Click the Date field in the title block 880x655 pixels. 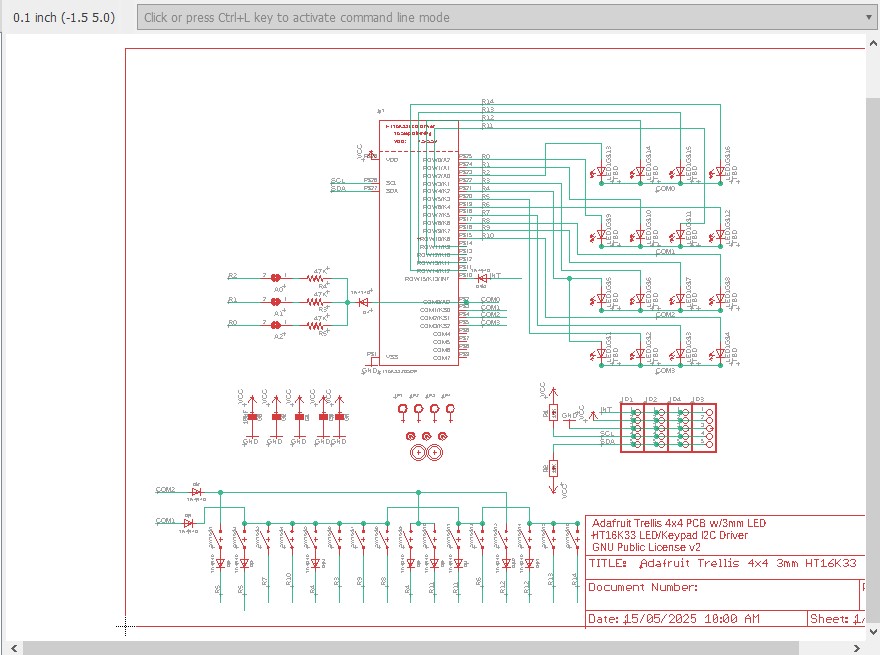(x=673, y=619)
